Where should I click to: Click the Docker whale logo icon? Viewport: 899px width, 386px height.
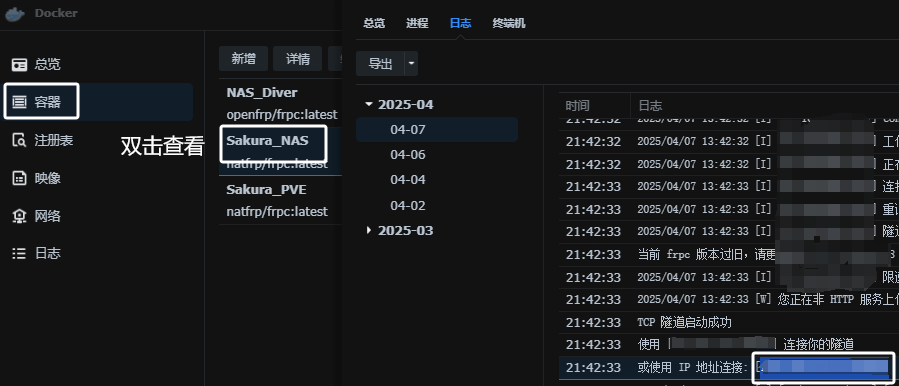point(15,14)
